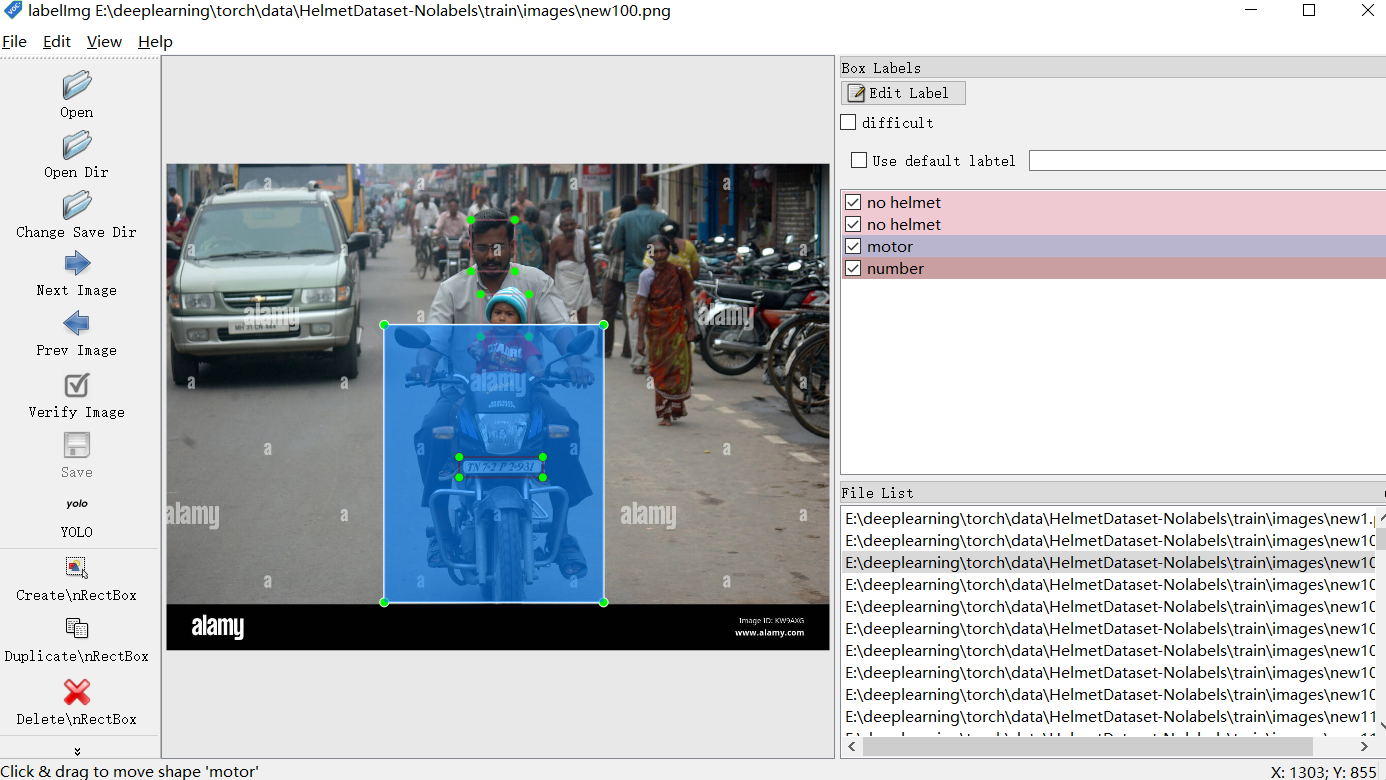Open the File menu
Viewport: 1386px width, 780px height.
pos(14,42)
